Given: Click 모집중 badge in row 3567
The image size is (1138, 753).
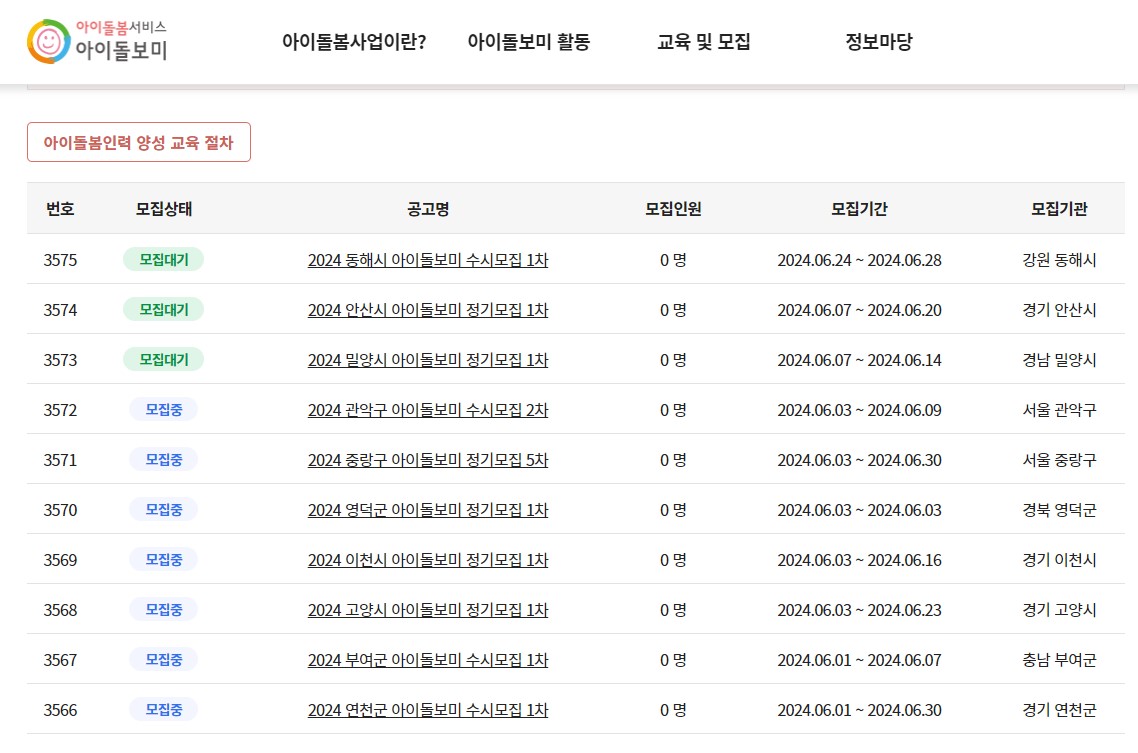Looking at the screenshot, I should click(x=163, y=659).
